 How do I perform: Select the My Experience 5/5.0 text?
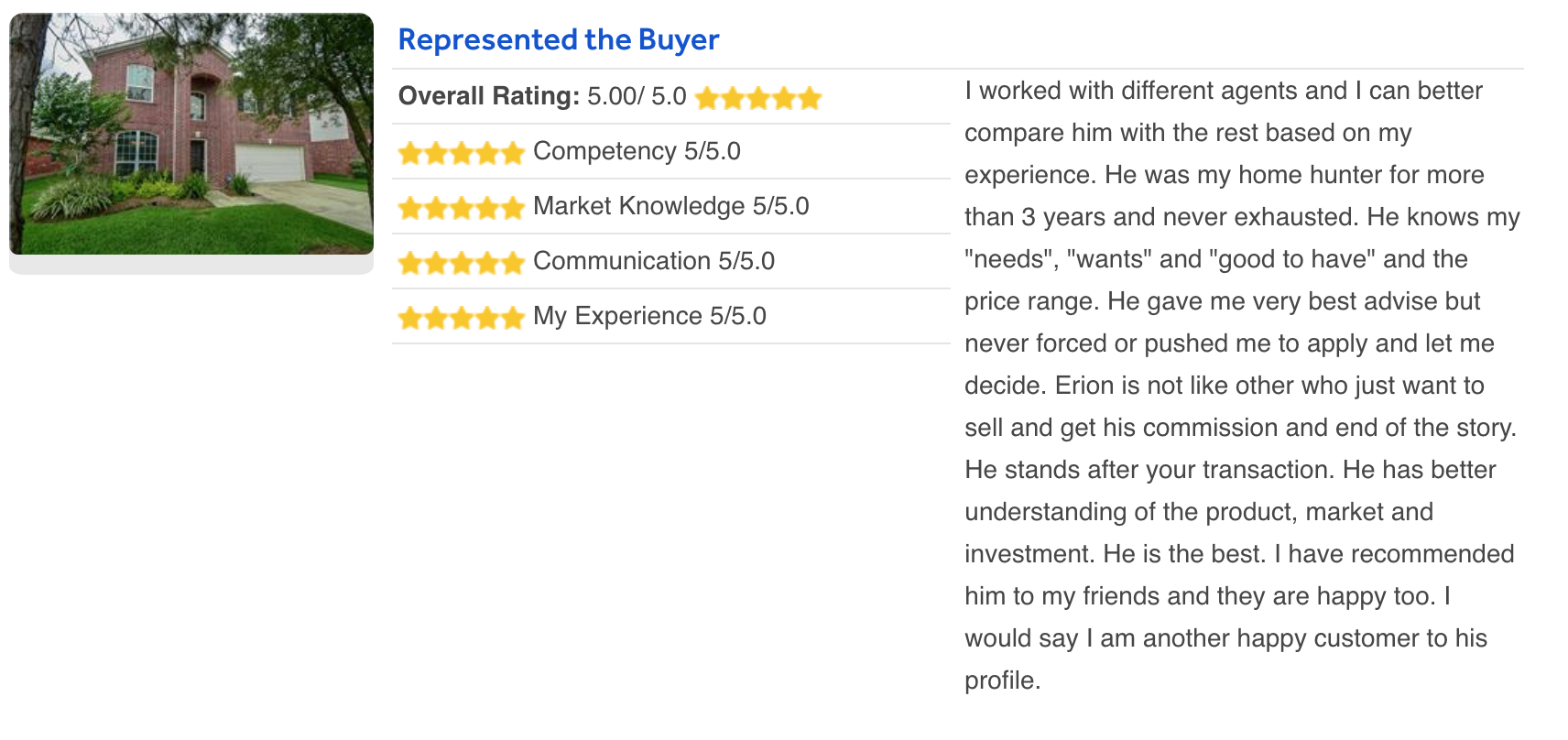tap(649, 316)
